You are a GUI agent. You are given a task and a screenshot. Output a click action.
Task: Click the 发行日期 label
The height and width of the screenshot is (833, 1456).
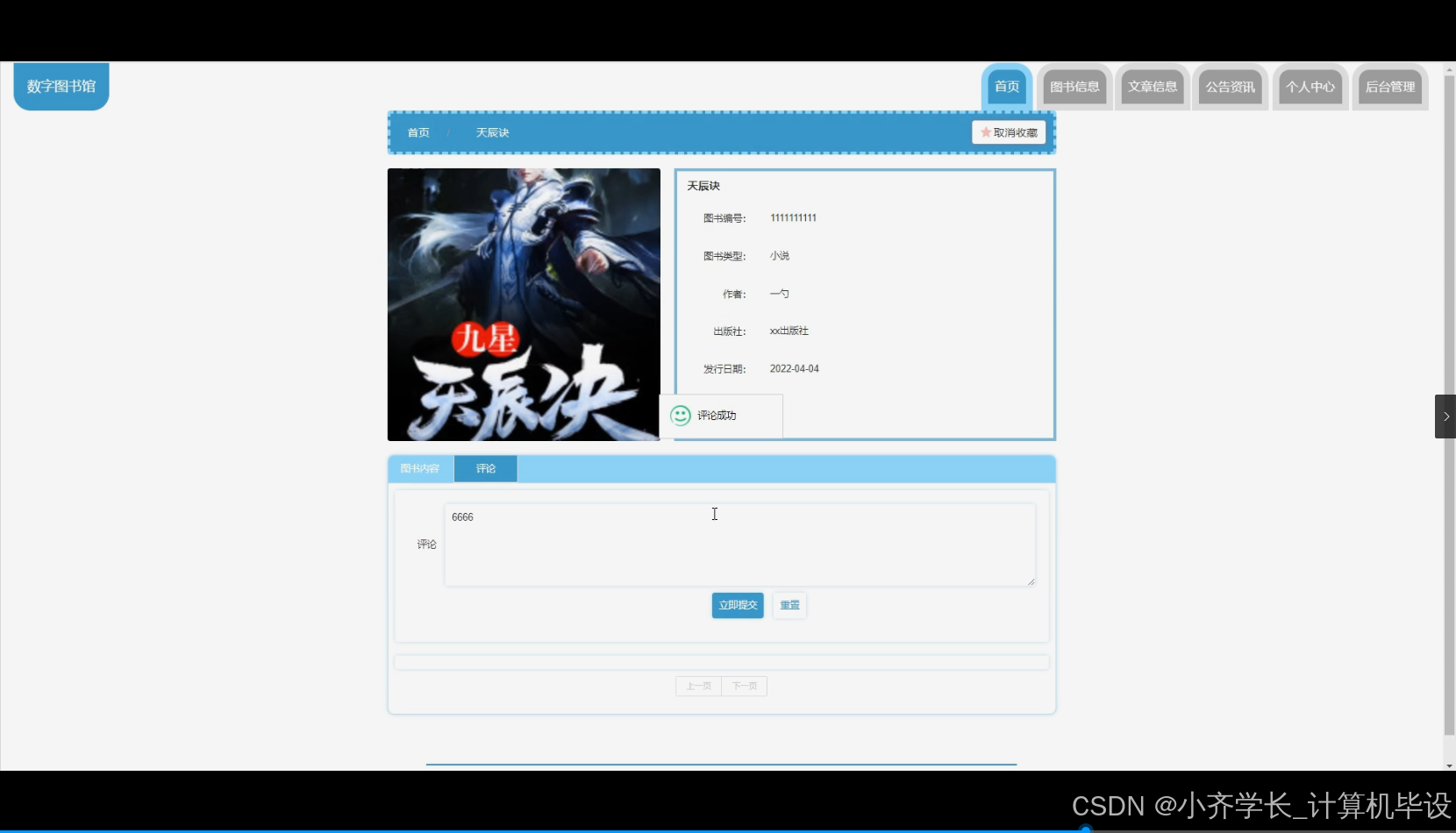(724, 369)
